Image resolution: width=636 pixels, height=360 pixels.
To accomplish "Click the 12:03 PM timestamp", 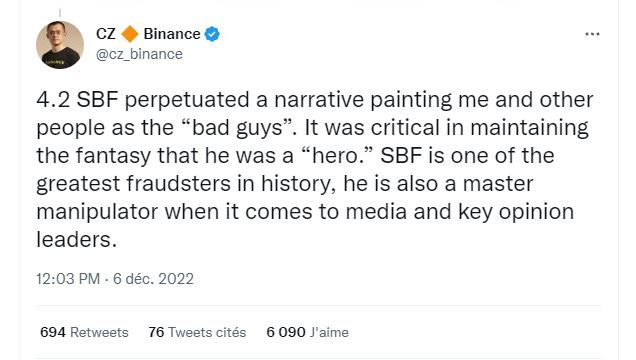I will pos(68,279).
